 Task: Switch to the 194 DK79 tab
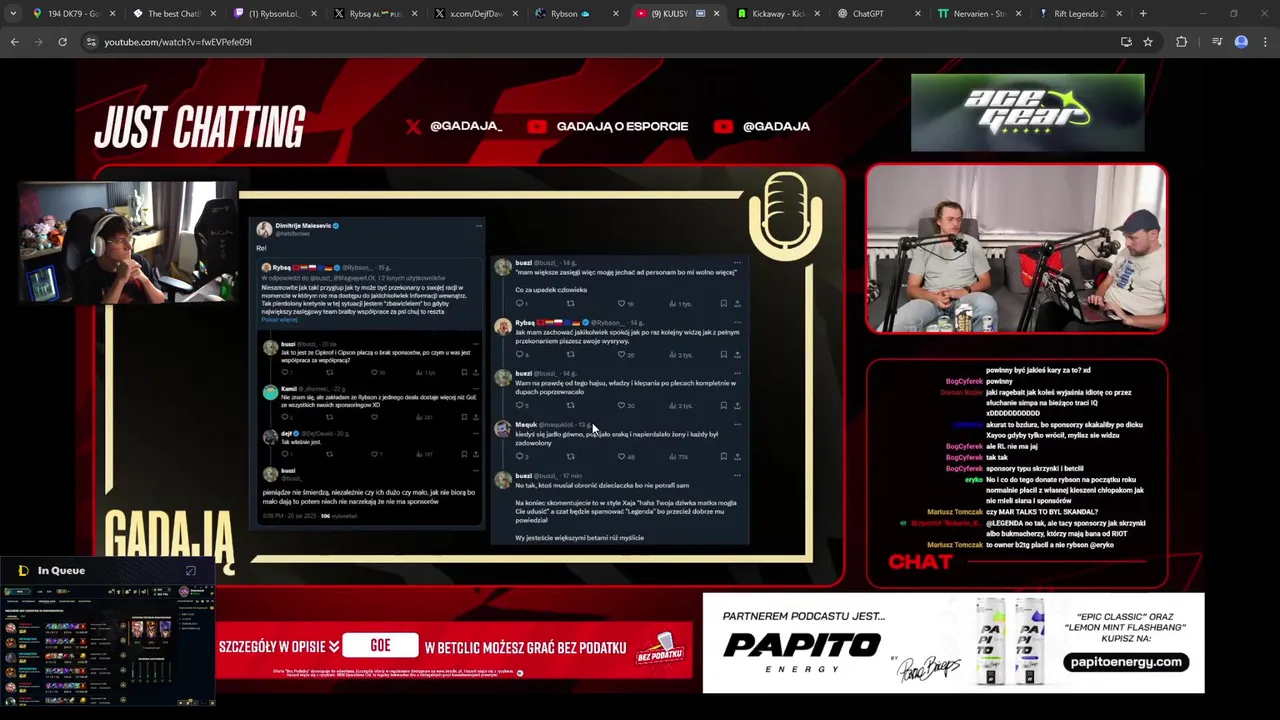[x=75, y=14]
